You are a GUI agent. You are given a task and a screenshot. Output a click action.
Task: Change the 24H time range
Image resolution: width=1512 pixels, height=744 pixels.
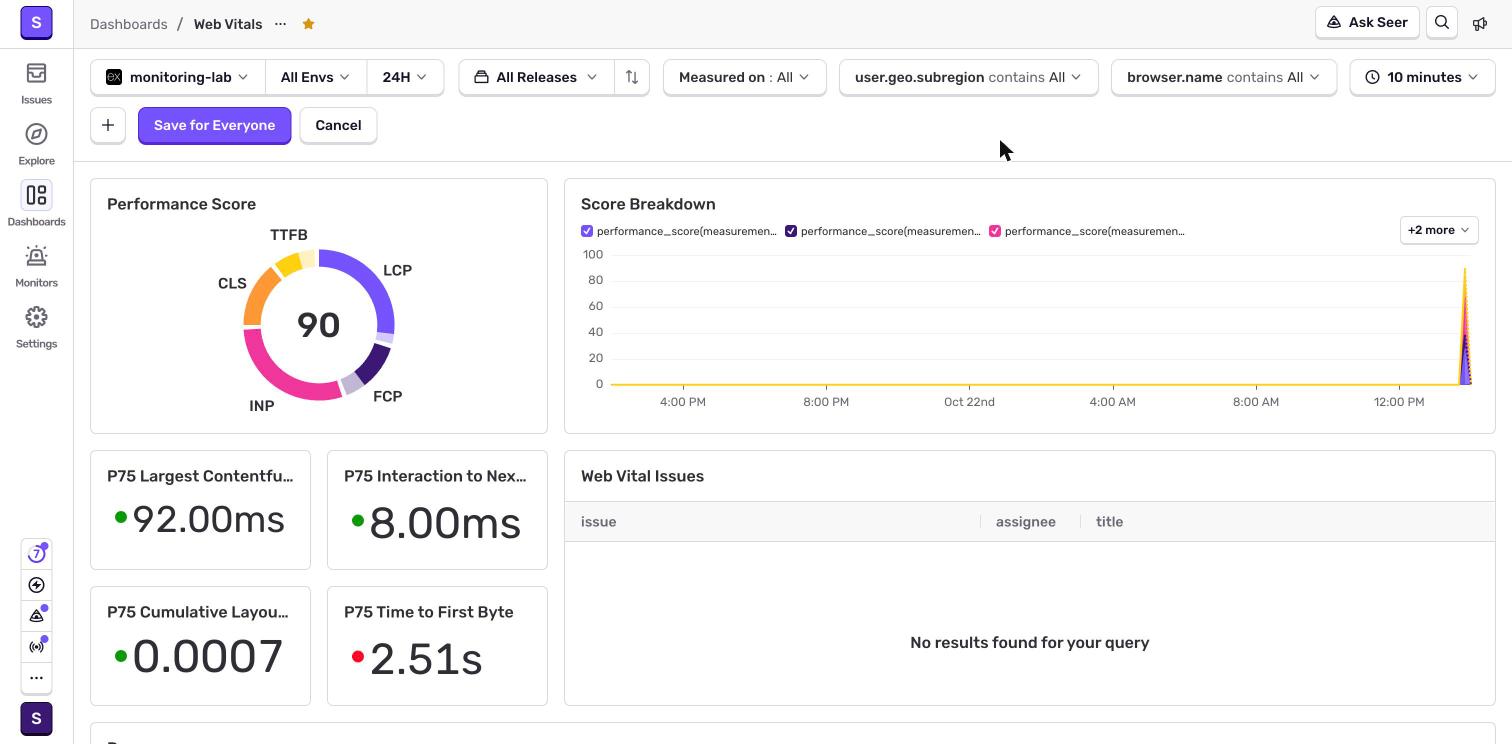[405, 77]
